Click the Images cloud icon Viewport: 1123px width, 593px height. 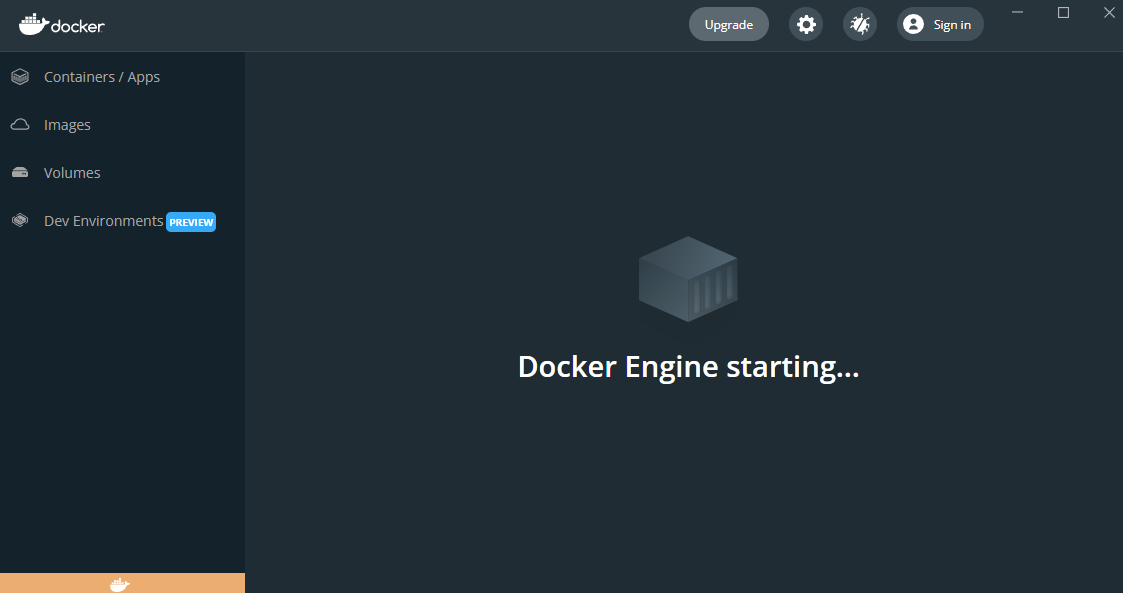click(x=20, y=125)
